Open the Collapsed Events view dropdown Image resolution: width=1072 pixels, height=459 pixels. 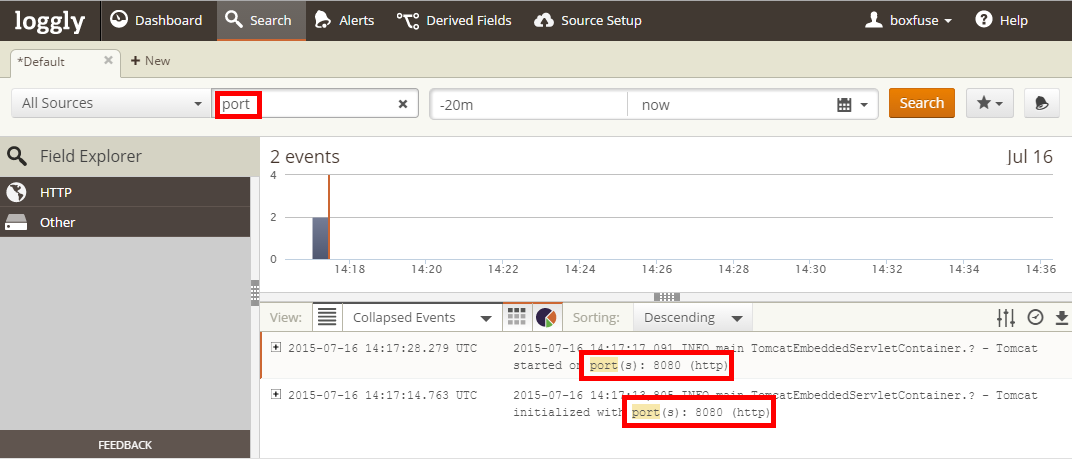coord(421,317)
